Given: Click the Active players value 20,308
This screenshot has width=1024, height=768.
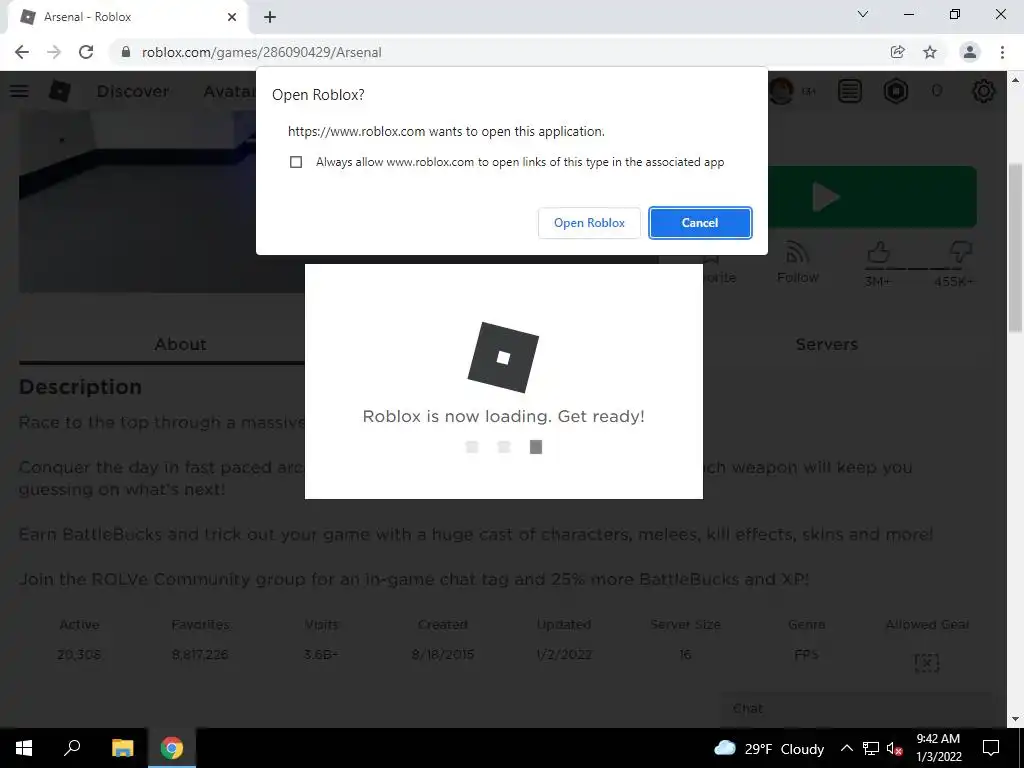Looking at the screenshot, I should [x=79, y=654].
